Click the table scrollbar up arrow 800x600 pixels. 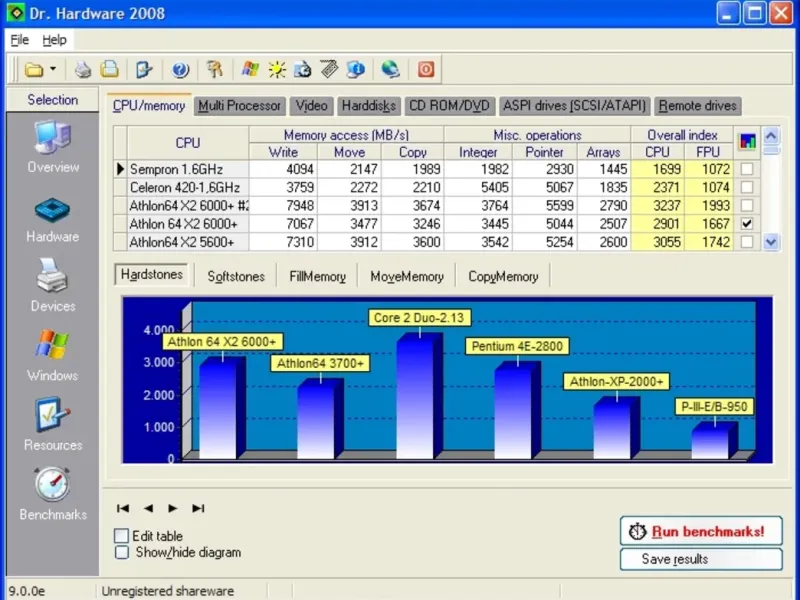[x=771, y=136]
